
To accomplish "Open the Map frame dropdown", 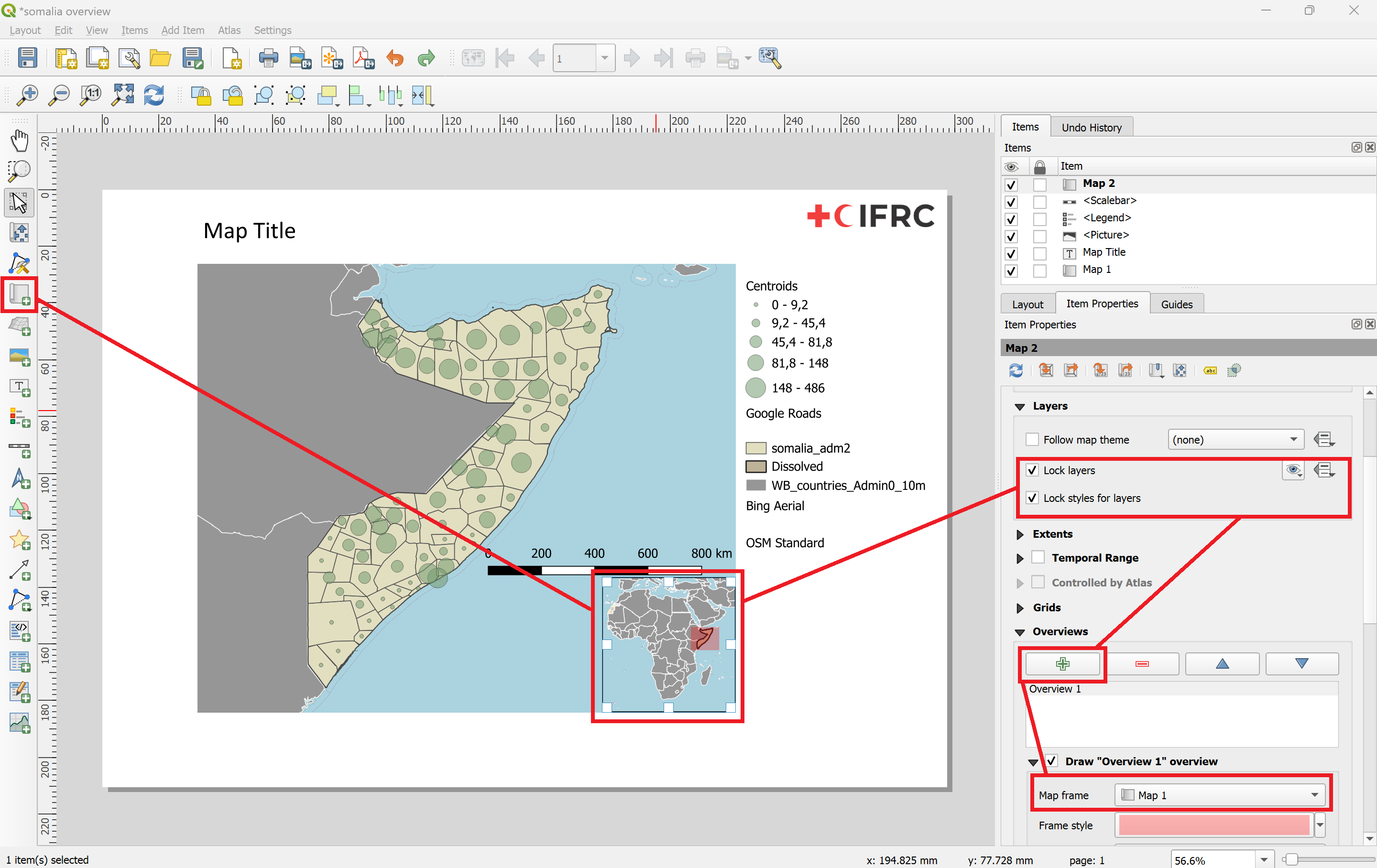I will 1219,795.
